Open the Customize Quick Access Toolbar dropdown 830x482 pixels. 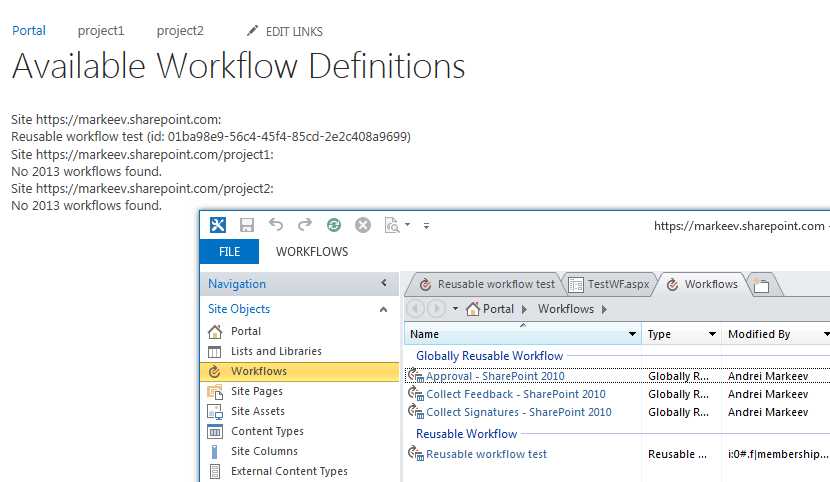[x=426, y=226]
